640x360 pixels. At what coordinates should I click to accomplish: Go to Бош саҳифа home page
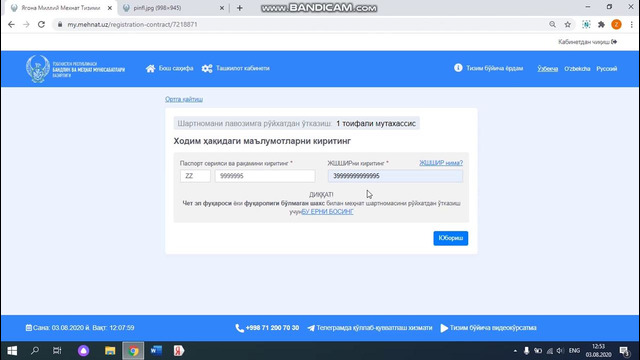(169, 69)
